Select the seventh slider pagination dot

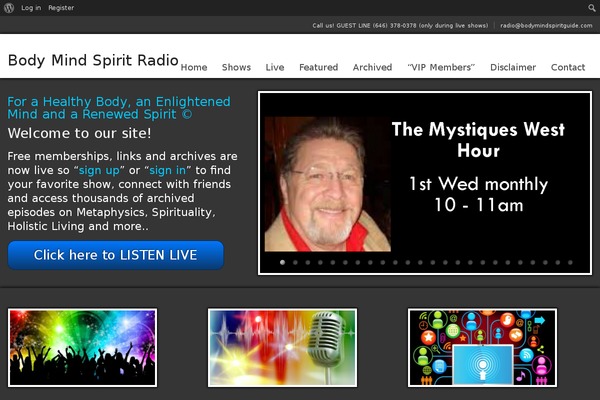pos(357,262)
